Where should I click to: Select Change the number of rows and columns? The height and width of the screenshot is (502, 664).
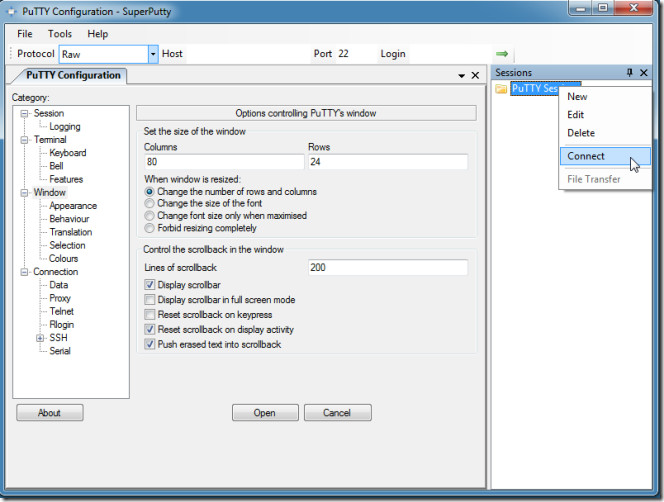149,191
